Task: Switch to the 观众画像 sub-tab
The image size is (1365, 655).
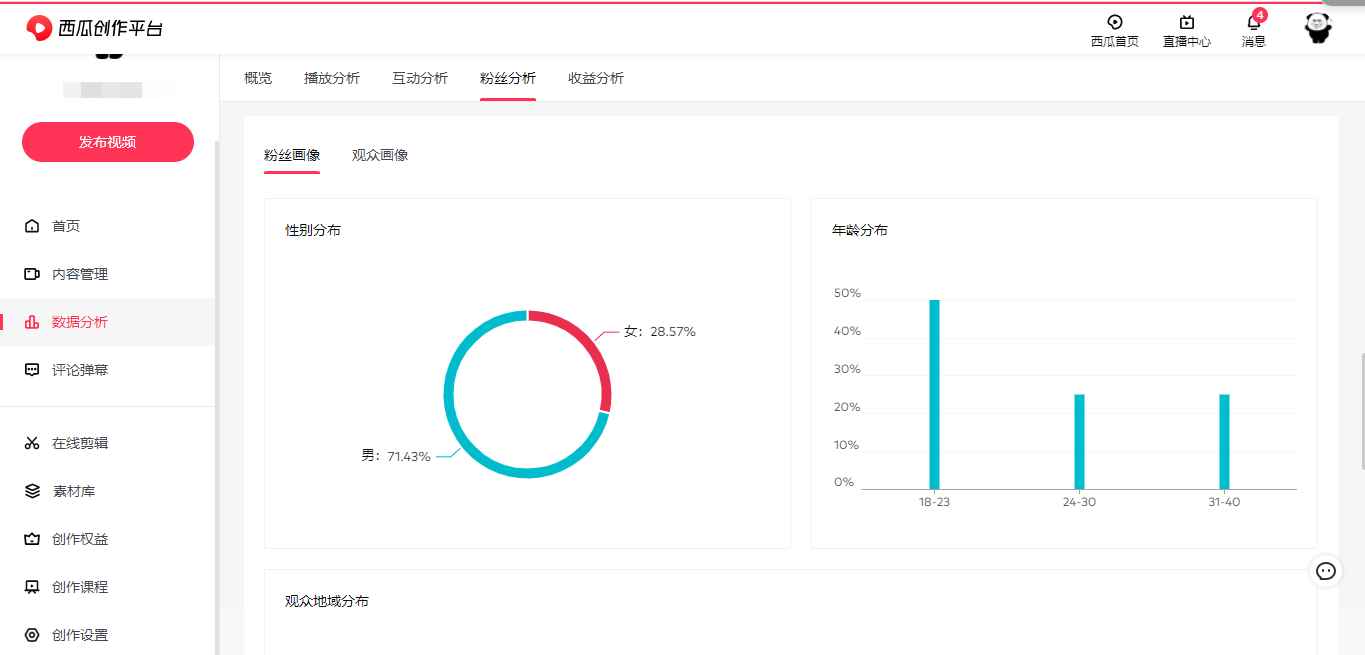Action: tap(380, 155)
